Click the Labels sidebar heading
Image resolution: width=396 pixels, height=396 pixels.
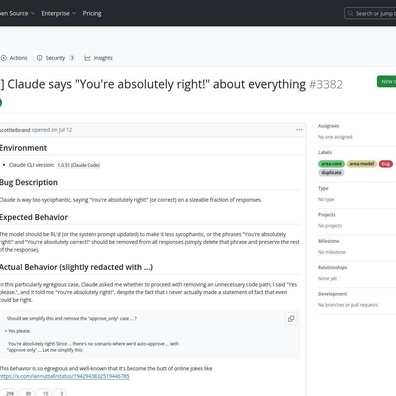pos(325,152)
